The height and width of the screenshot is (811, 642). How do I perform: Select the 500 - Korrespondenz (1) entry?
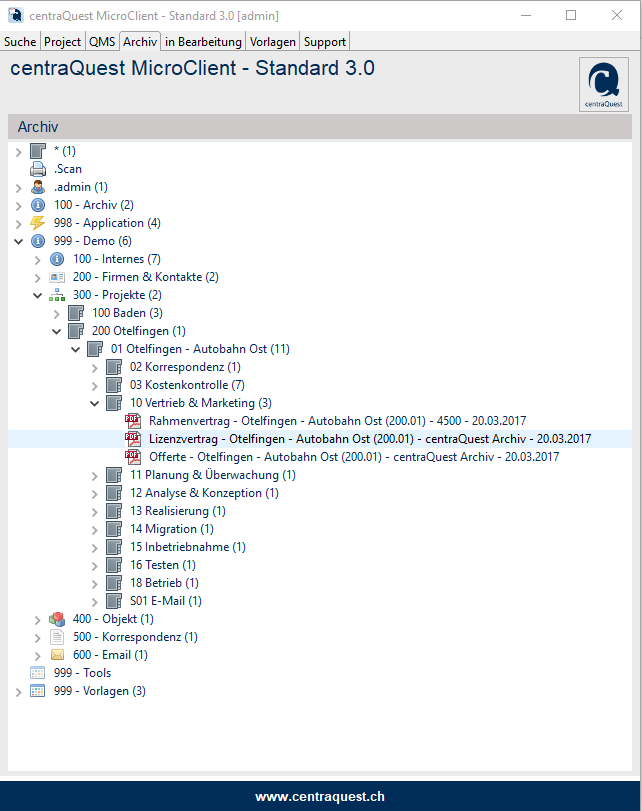pyautogui.click(x=135, y=637)
